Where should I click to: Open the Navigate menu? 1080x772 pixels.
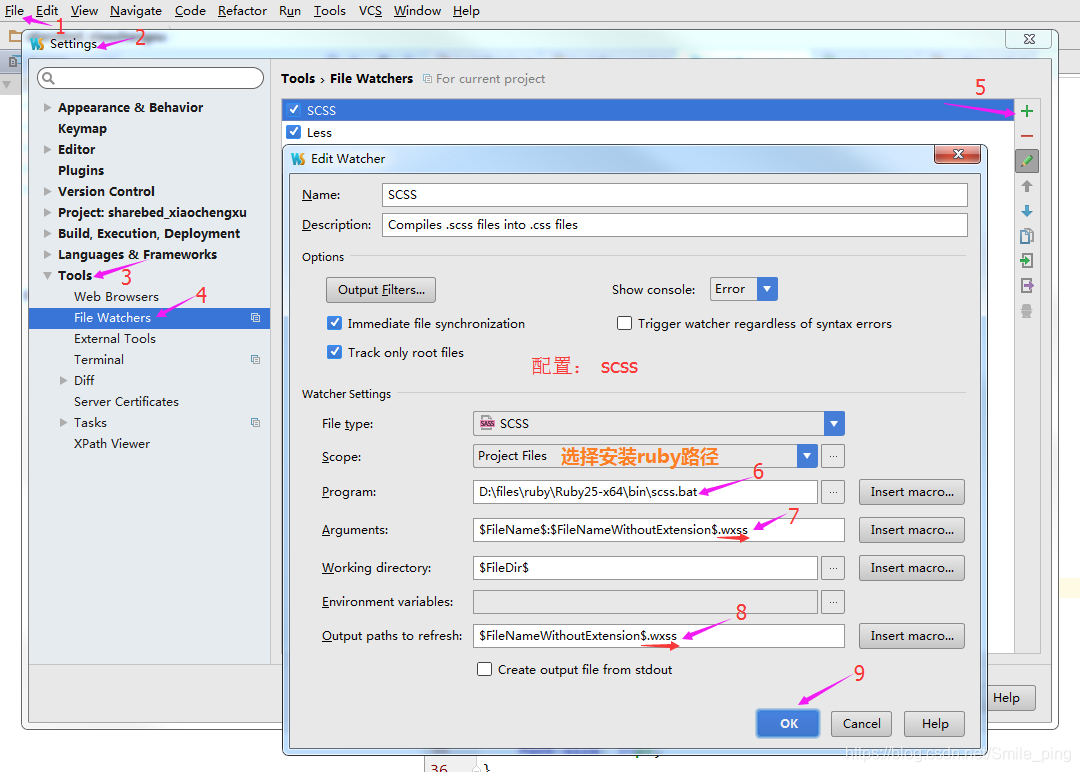point(136,11)
